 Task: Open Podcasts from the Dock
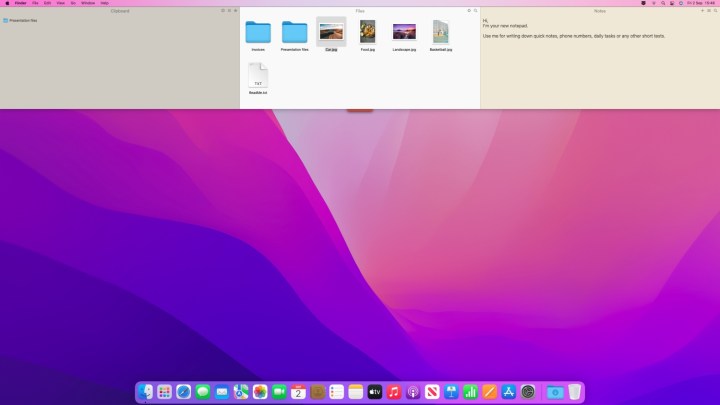[413, 392]
